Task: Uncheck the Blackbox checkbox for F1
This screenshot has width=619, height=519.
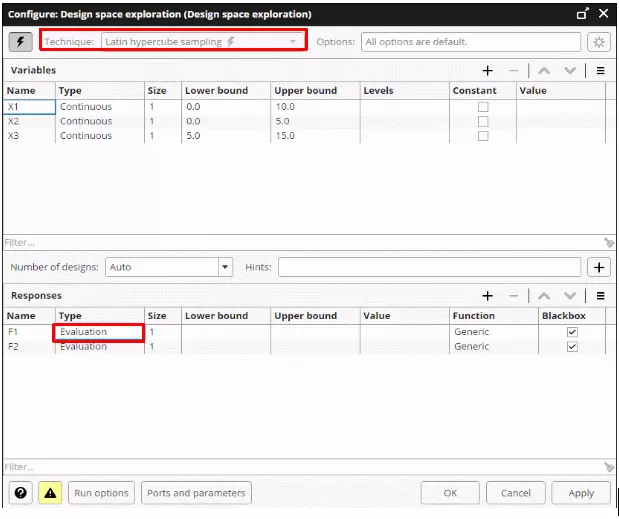Action: pos(572,332)
